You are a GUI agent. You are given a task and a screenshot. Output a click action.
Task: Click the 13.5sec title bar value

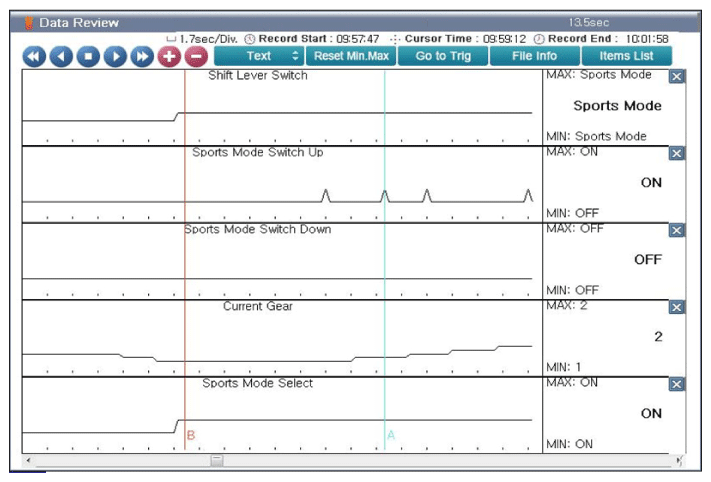tap(589, 23)
